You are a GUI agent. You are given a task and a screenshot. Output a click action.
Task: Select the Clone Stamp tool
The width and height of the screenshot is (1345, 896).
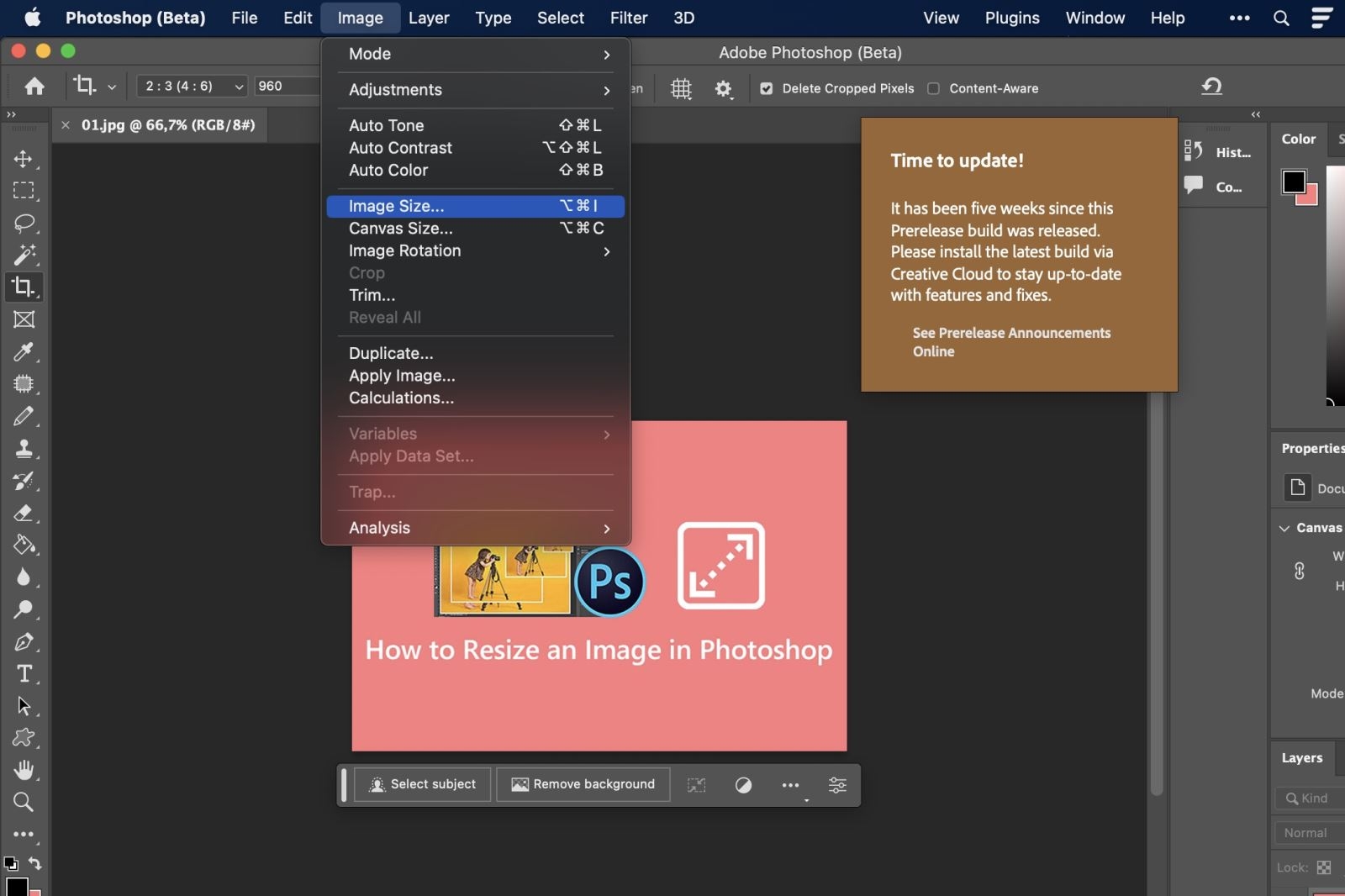tap(24, 448)
